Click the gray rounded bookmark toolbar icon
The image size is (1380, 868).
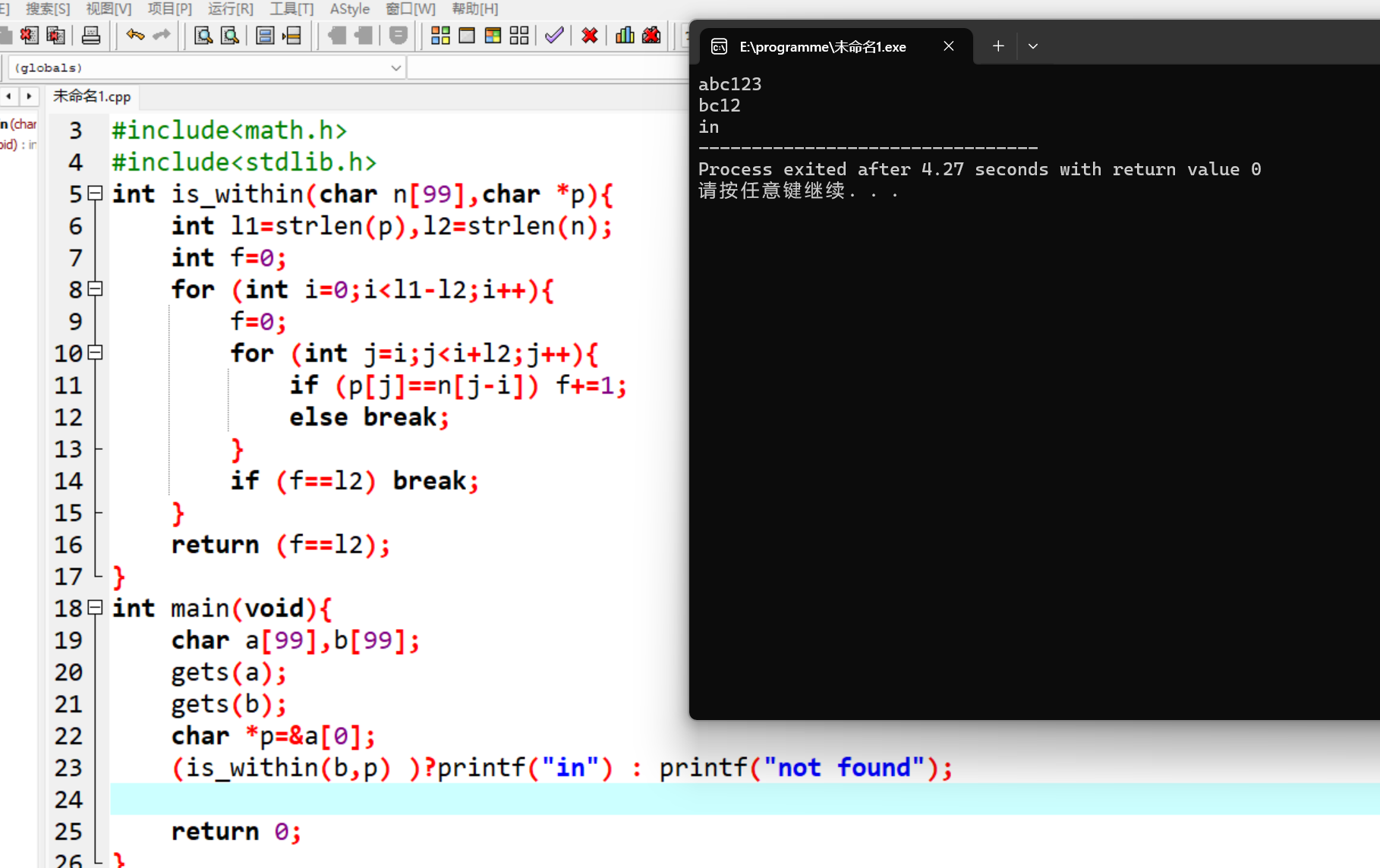[398, 35]
